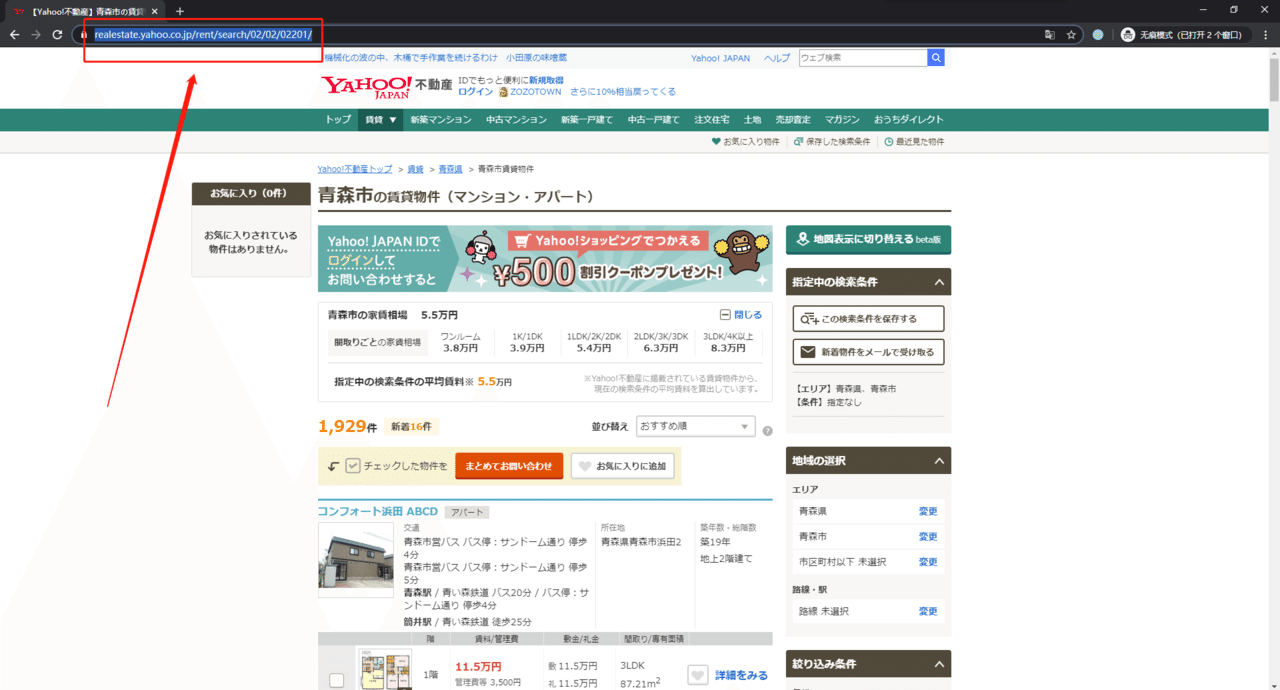Click the コンフォート浜田 building photo

(355, 559)
